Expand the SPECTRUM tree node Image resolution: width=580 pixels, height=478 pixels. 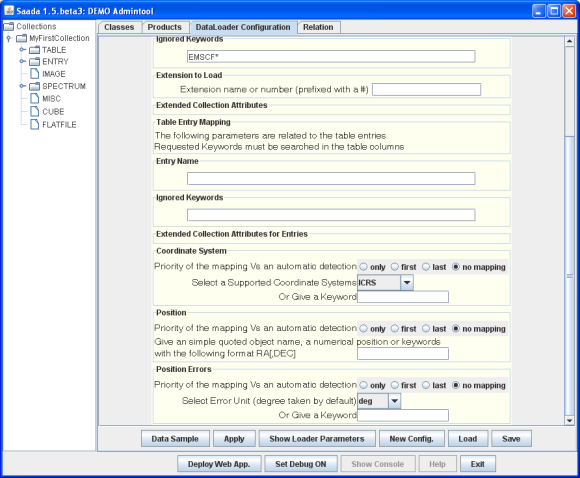tap(23, 86)
